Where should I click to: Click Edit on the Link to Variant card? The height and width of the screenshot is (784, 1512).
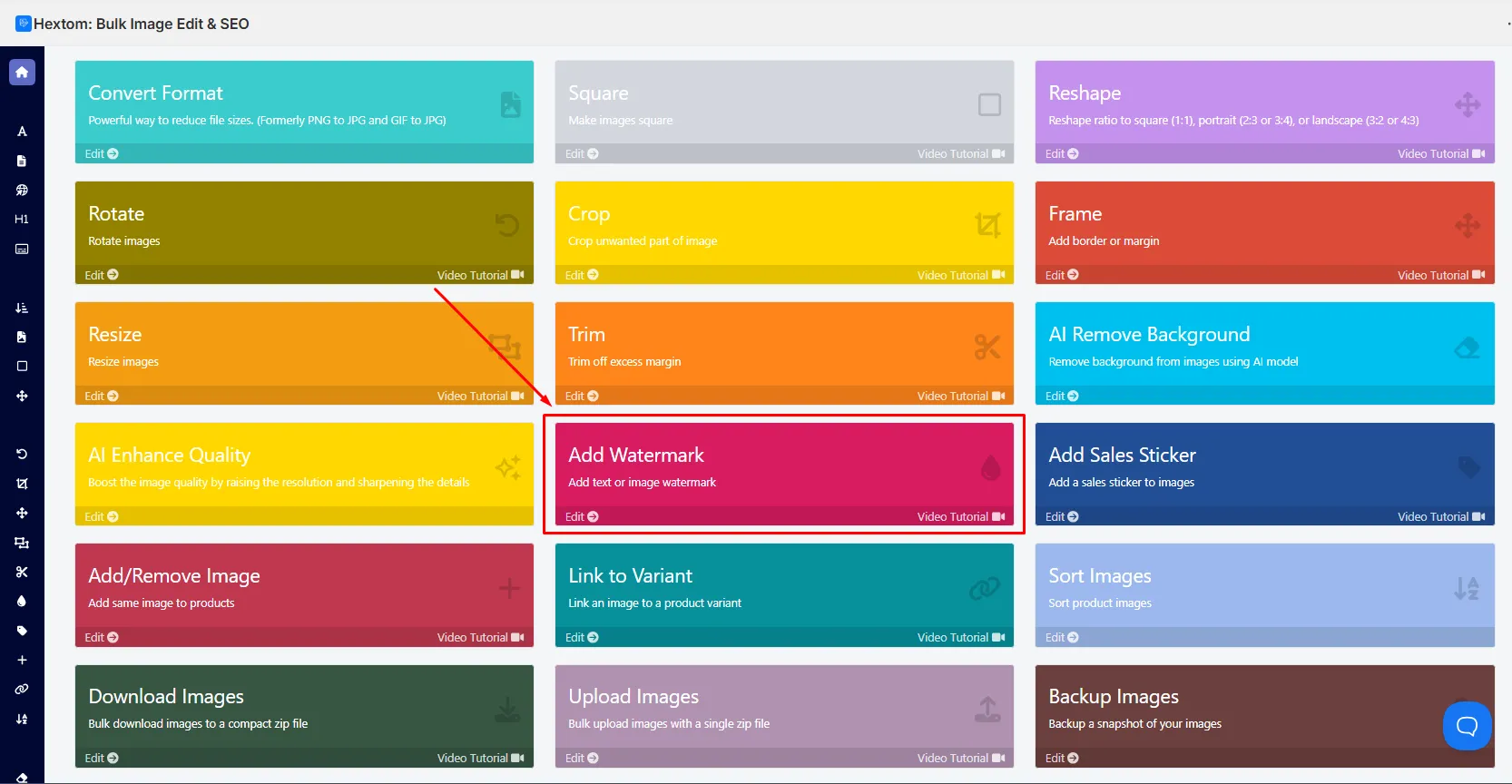click(x=582, y=637)
